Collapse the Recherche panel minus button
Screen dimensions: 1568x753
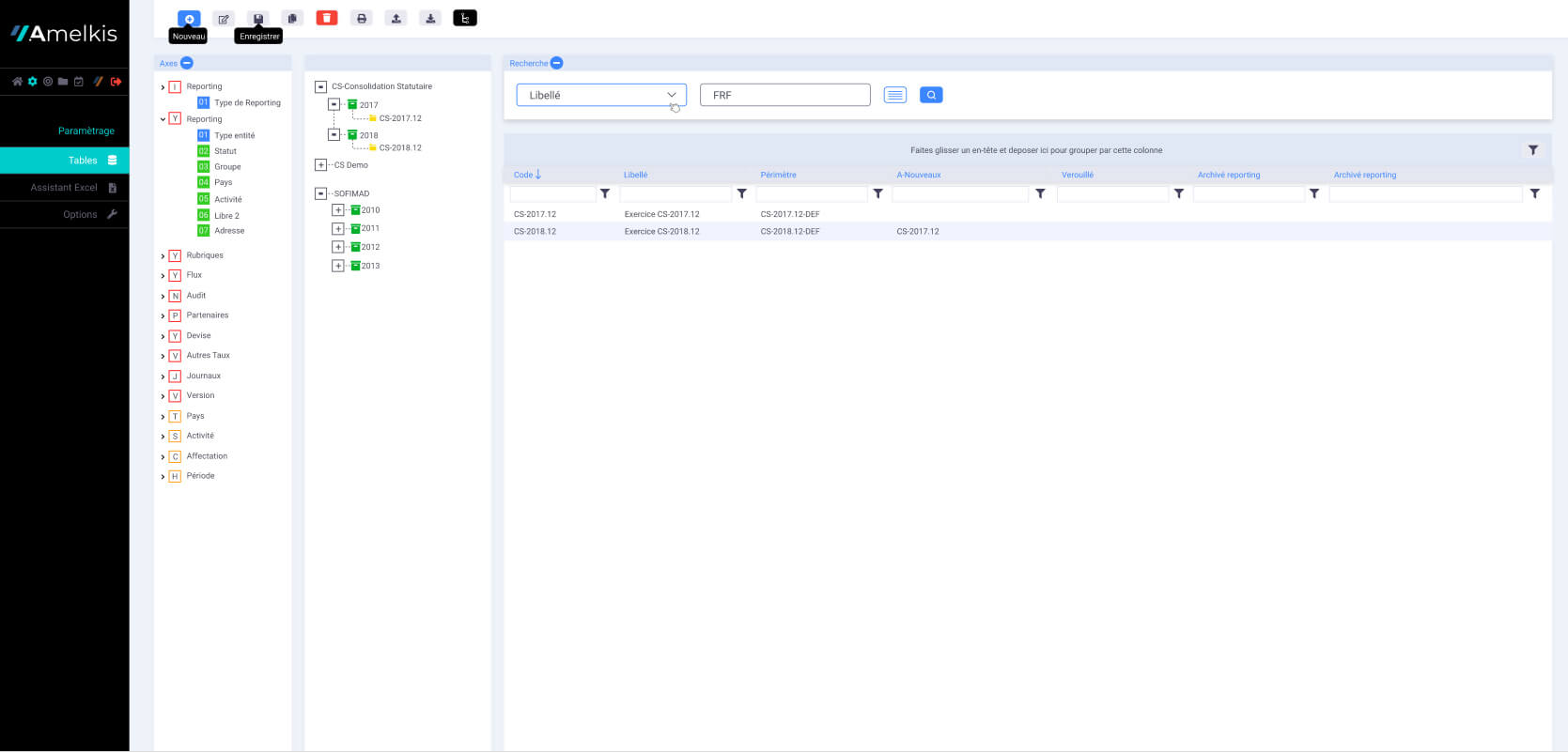pos(557,63)
